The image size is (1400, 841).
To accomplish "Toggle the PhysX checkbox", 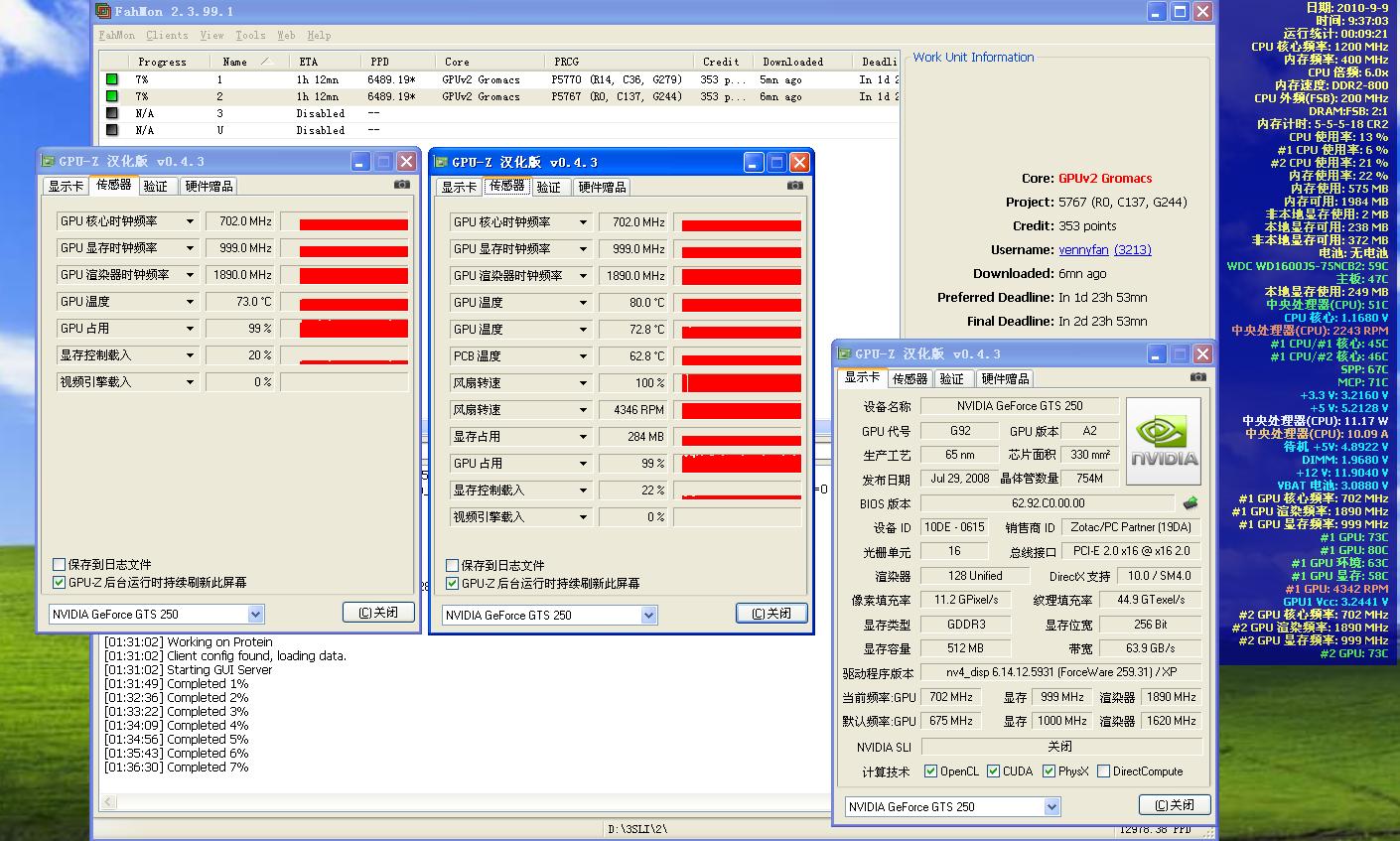I will pos(1049,771).
